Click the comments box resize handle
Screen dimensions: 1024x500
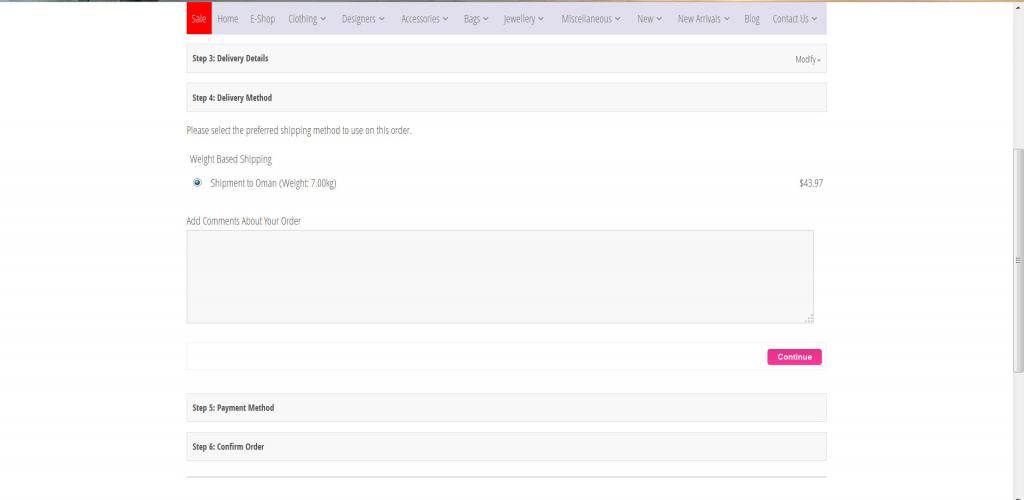(809, 319)
